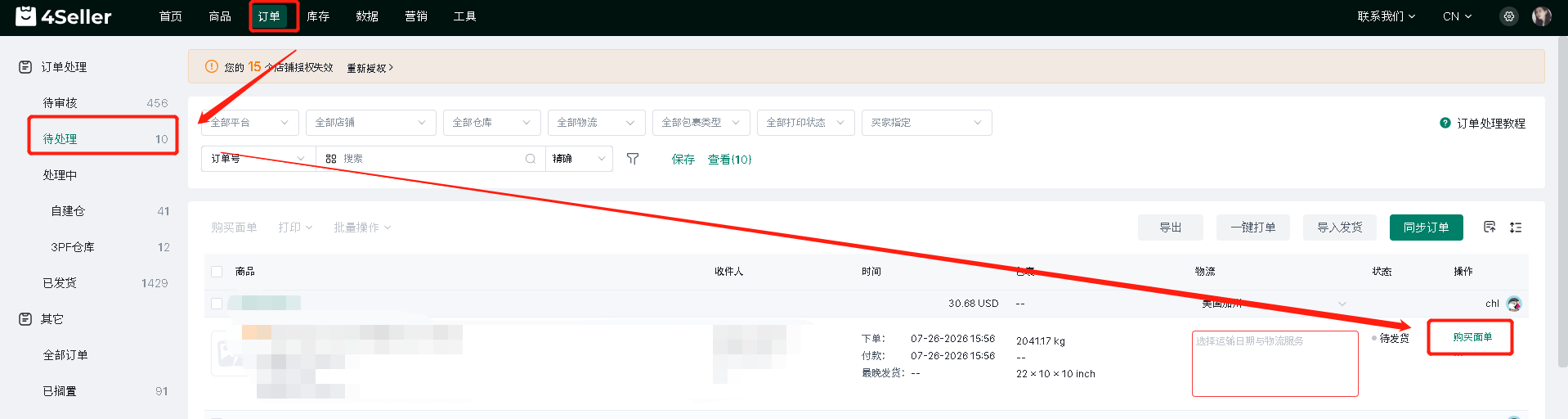This screenshot has width=1568, height=419.
Task: Open user avatar profile menu
Action: [1541, 16]
